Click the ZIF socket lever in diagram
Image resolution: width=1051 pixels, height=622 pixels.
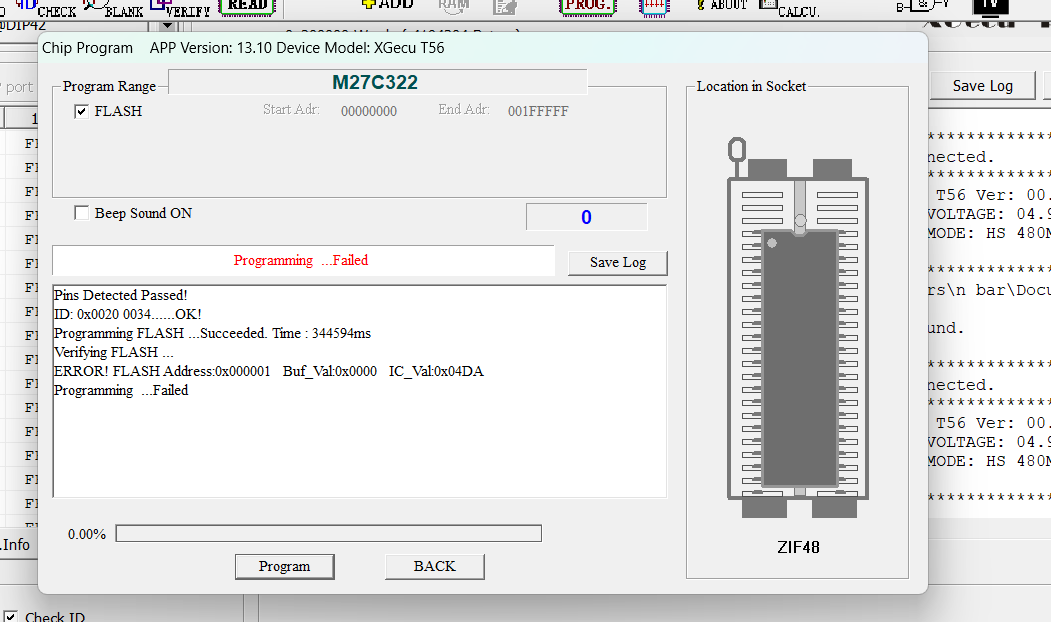(737, 156)
